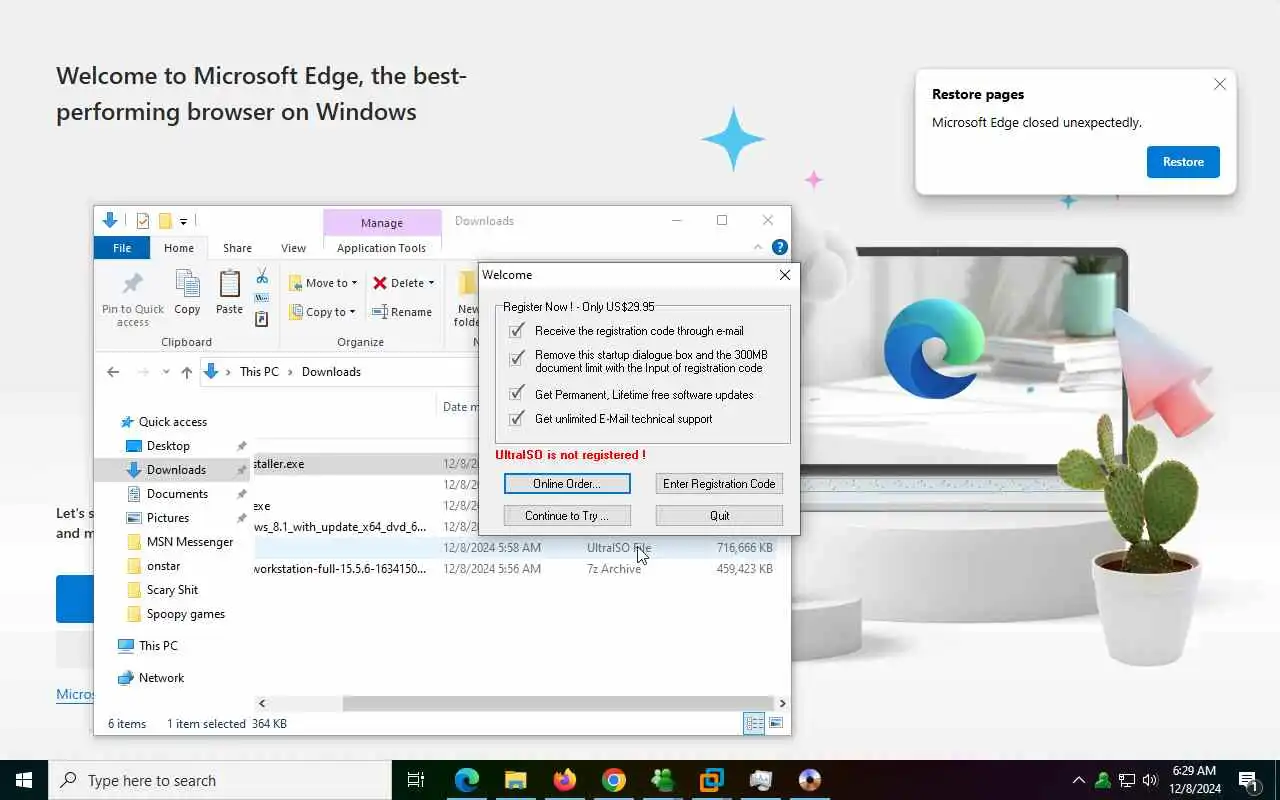Image resolution: width=1280 pixels, height=800 pixels.
Task: Open Task View on the taskbar
Action: pyautogui.click(x=416, y=780)
